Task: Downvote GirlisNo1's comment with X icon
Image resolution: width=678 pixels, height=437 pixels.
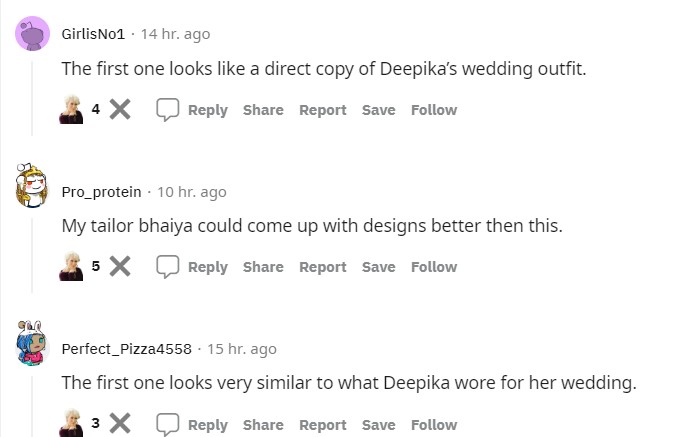Action: pos(120,109)
